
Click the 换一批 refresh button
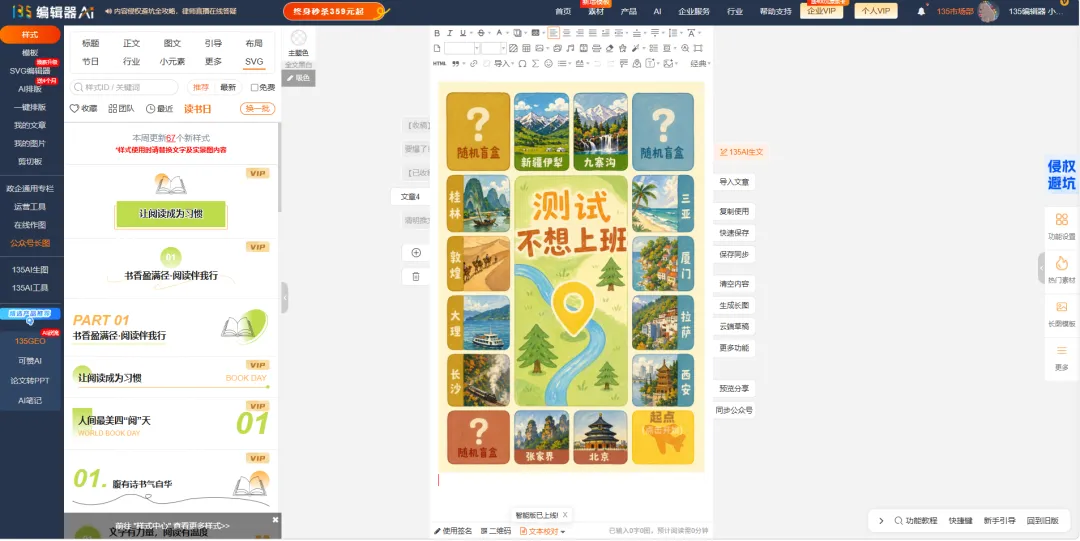click(258, 109)
